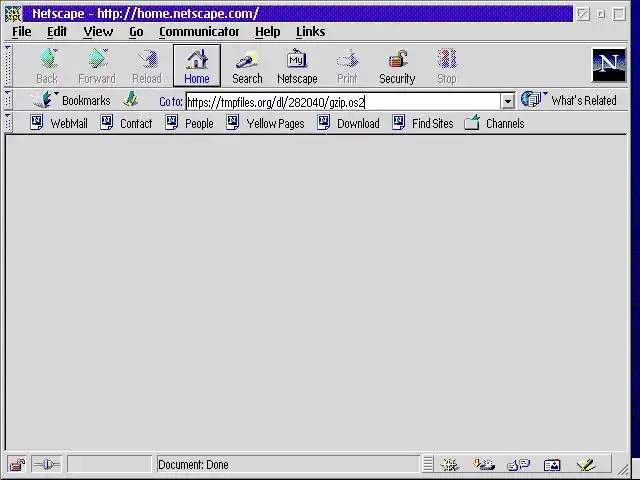
Task: Collapse the location toolbar grip handle
Action: [x=8, y=100]
